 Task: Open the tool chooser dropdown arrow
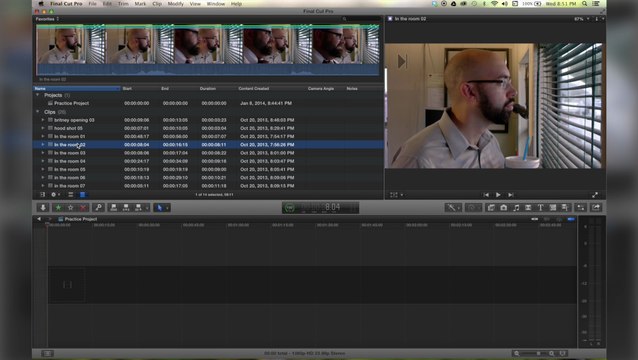pos(167,207)
